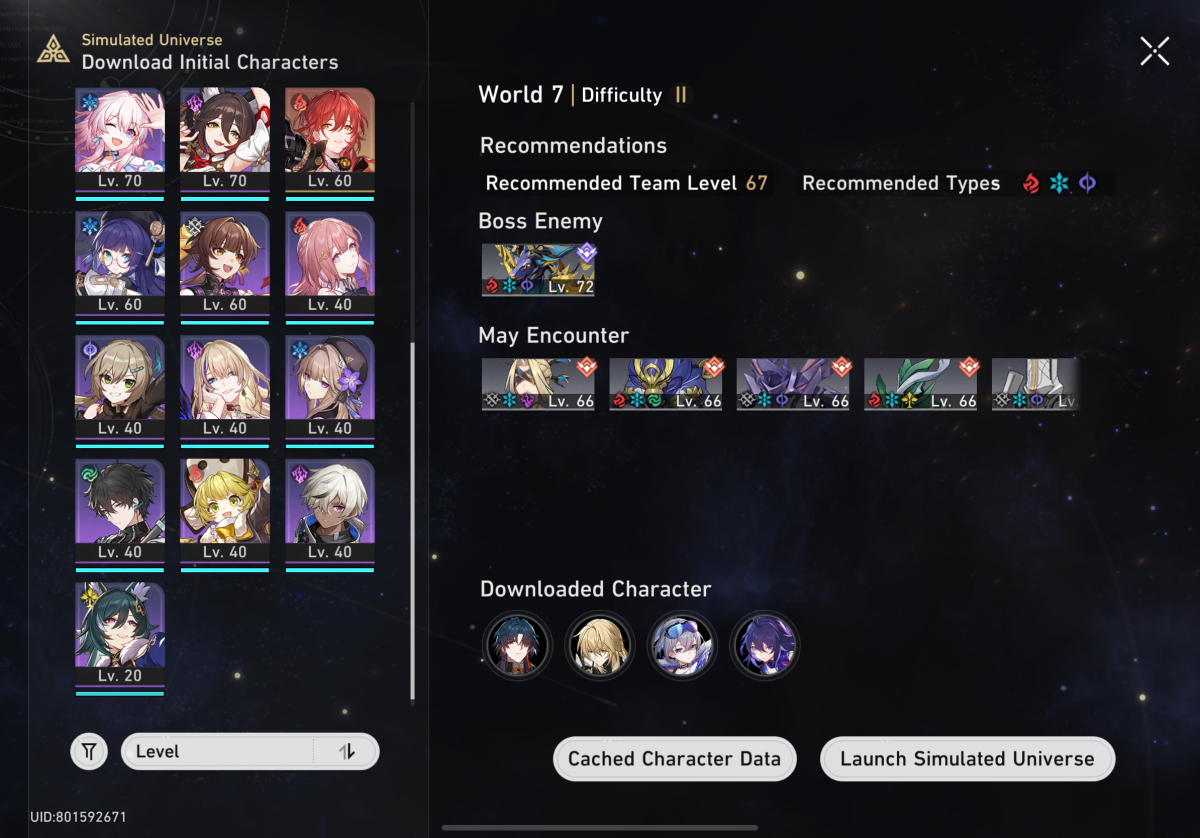Select the Lv. 72 boss enemy portrait
Screen dimensions: 1200x838
click(x=538, y=270)
